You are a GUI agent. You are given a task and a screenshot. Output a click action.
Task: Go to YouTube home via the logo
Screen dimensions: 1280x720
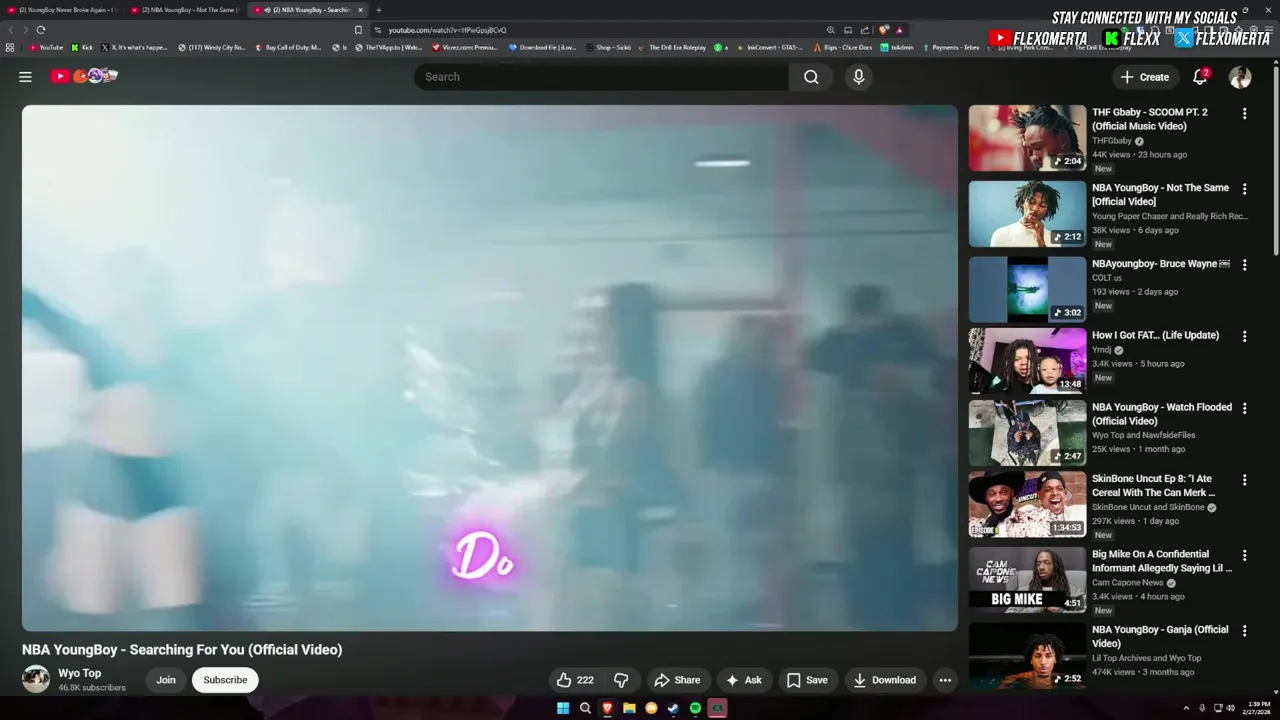85,76
